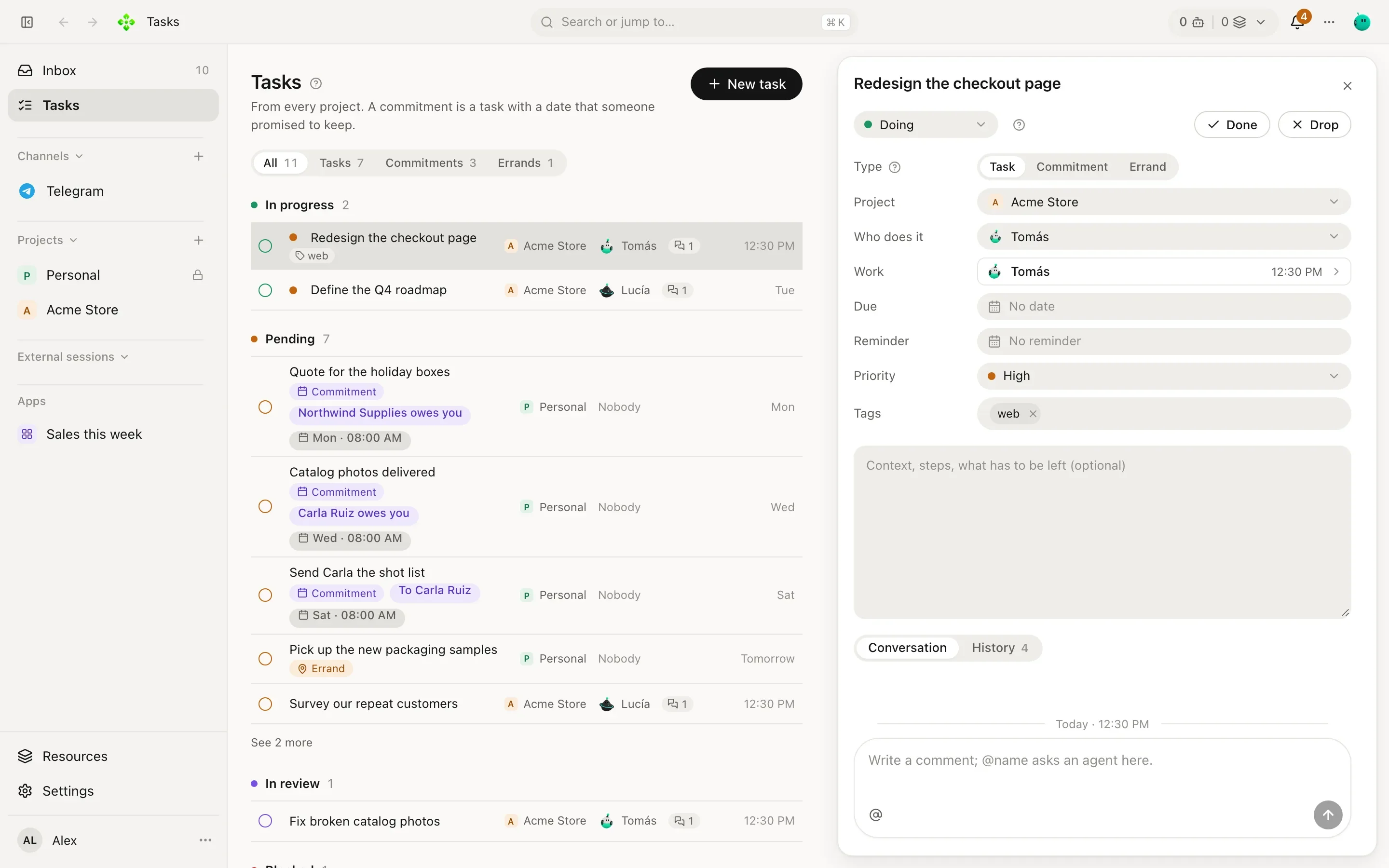
Task: Check off Fix broken catalog photos
Action: 265,821
